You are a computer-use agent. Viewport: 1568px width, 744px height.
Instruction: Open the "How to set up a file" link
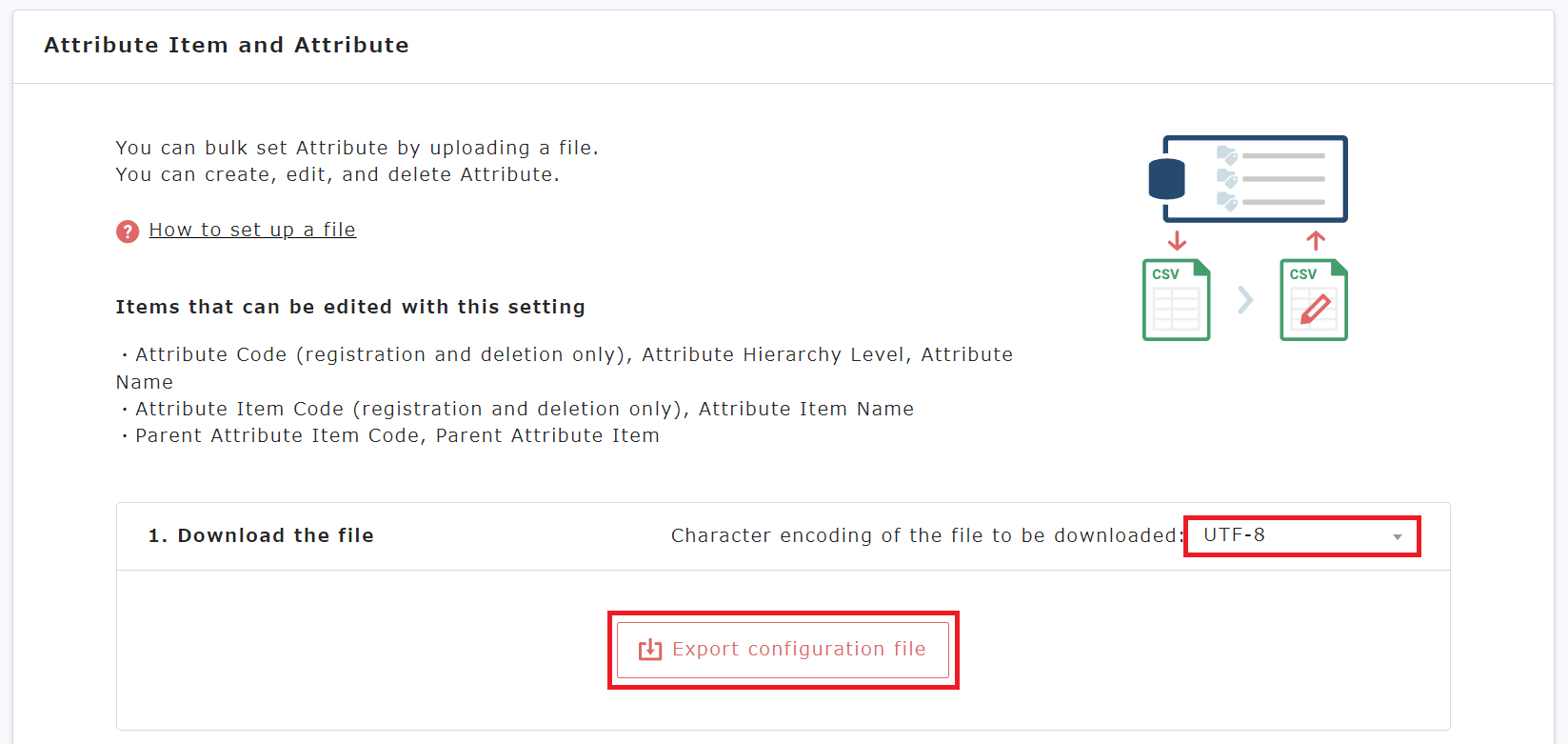pyautogui.click(x=252, y=230)
